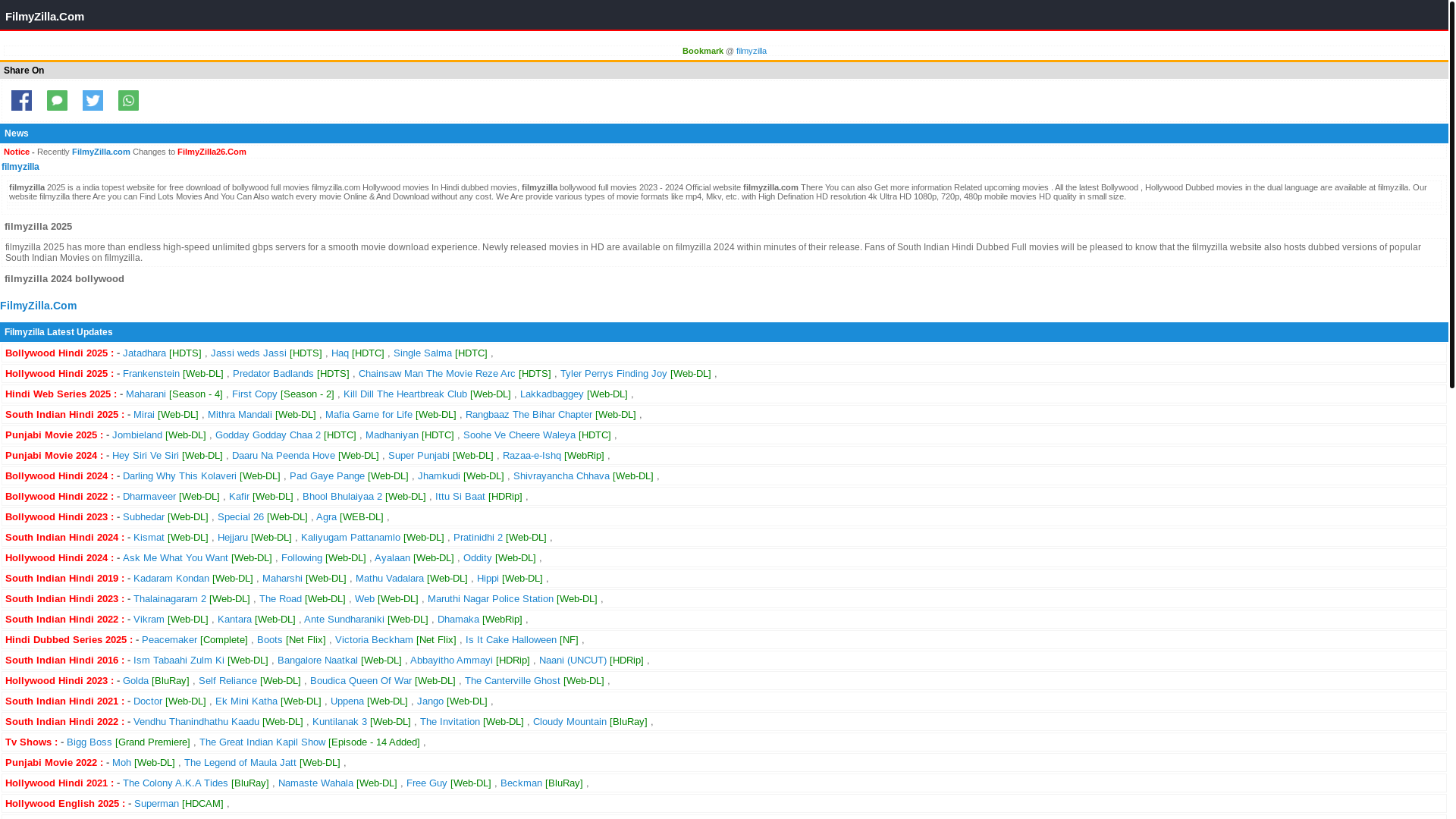
Task: Open Lakkadbaggey movie link
Action: pos(551,394)
